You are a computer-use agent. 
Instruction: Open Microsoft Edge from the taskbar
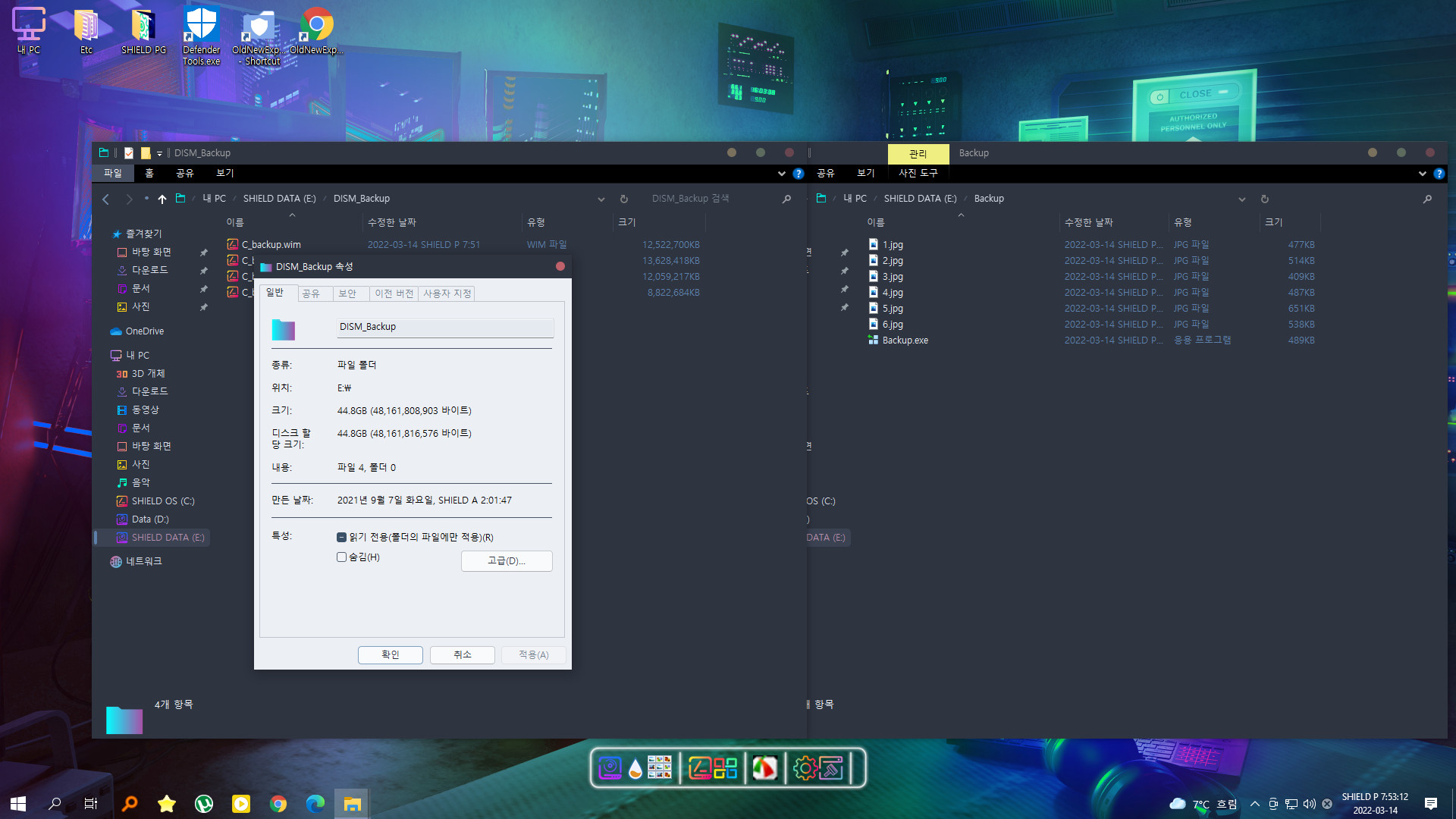[315, 804]
